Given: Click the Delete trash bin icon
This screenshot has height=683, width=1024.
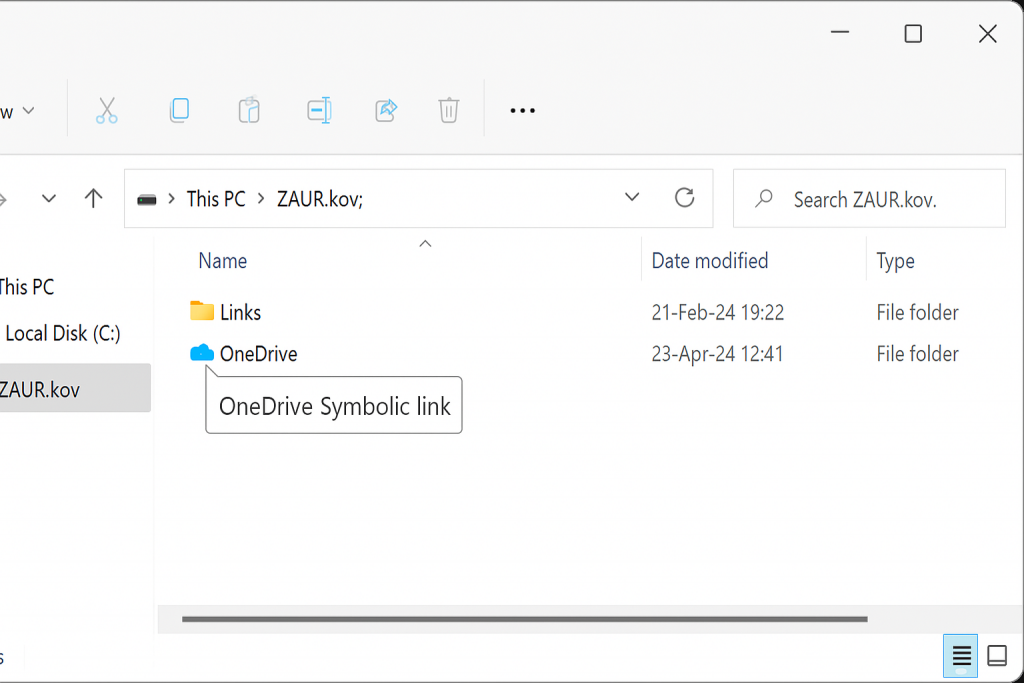Looking at the screenshot, I should (449, 110).
